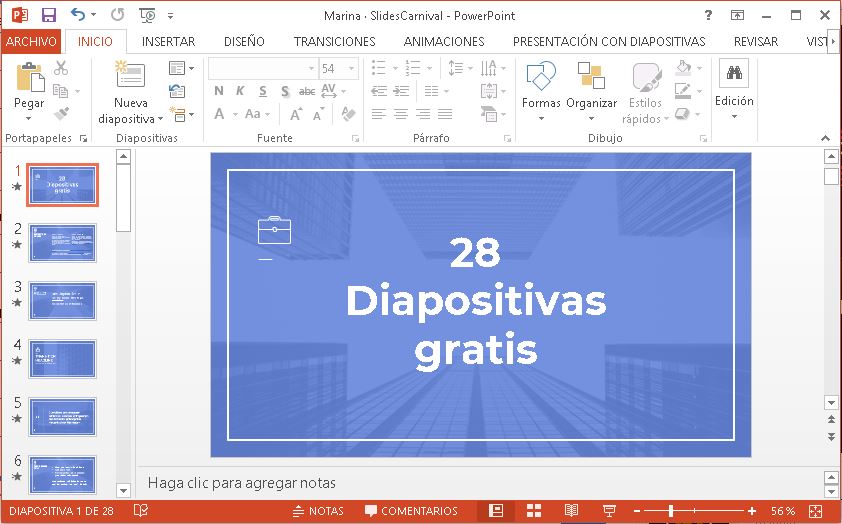The image size is (842, 524).
Task: Decrease list indent level
Action: [379, 91]
